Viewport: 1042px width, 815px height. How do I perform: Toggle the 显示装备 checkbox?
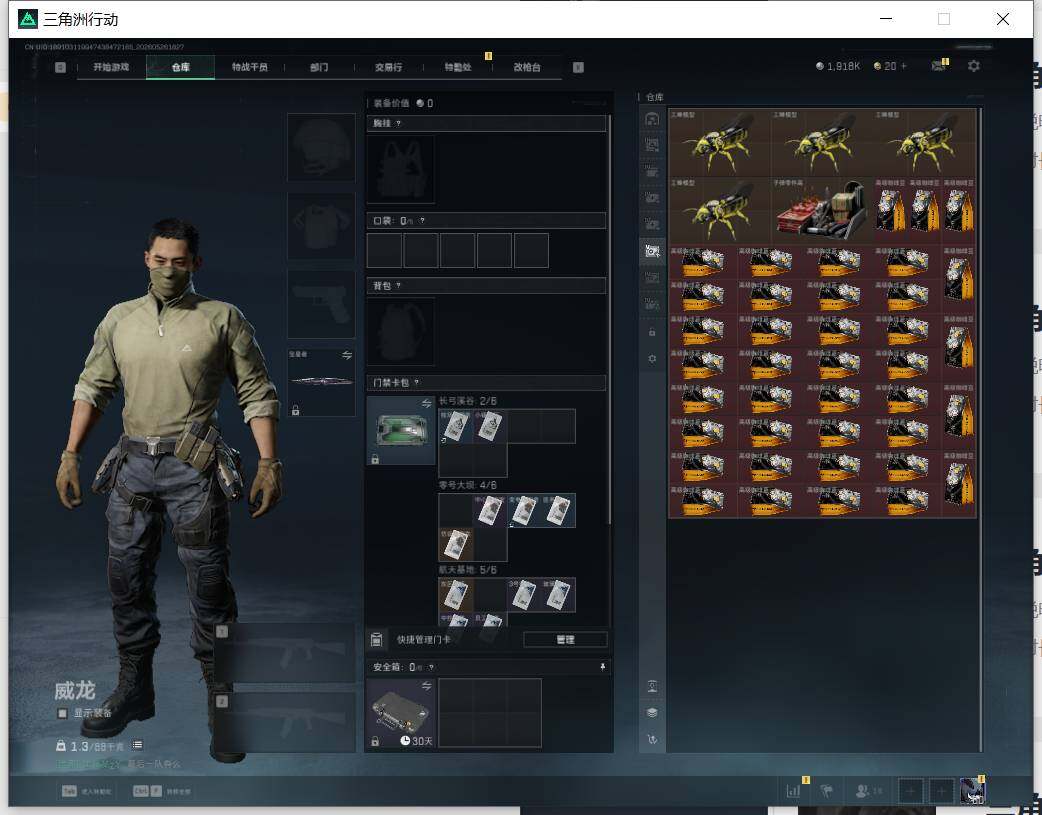[62, 713]
